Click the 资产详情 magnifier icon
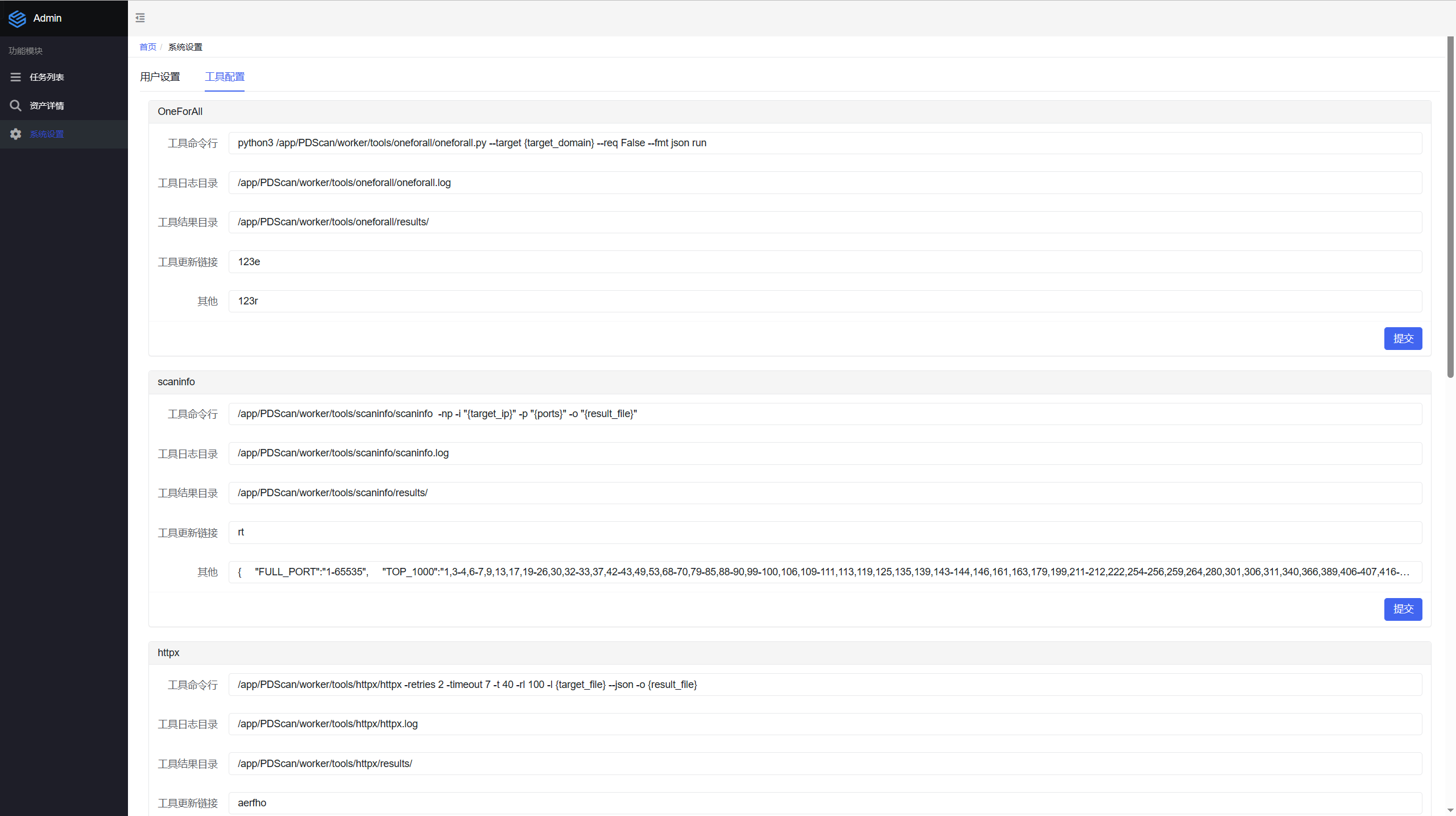Viewport: 1456px width, 816px height. pyautogui.click(x=16, y=106)
